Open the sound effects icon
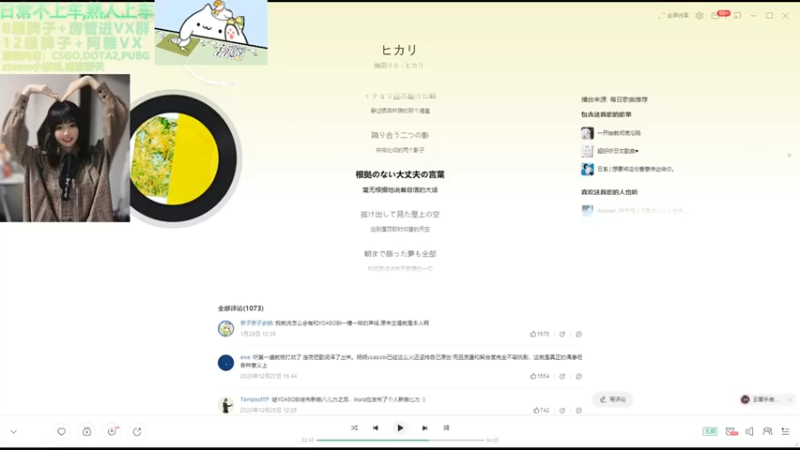The height and width of the screenshot is (450, 800). 731,432
